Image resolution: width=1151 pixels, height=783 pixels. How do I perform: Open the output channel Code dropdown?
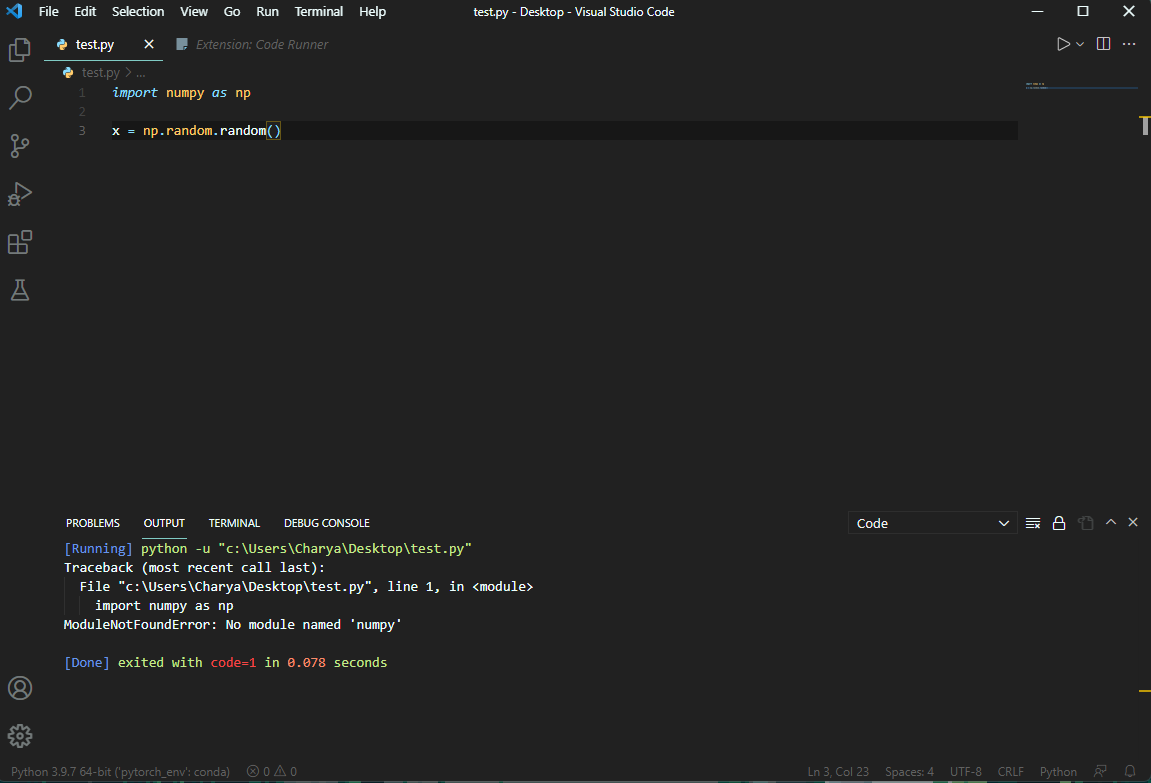932,523
